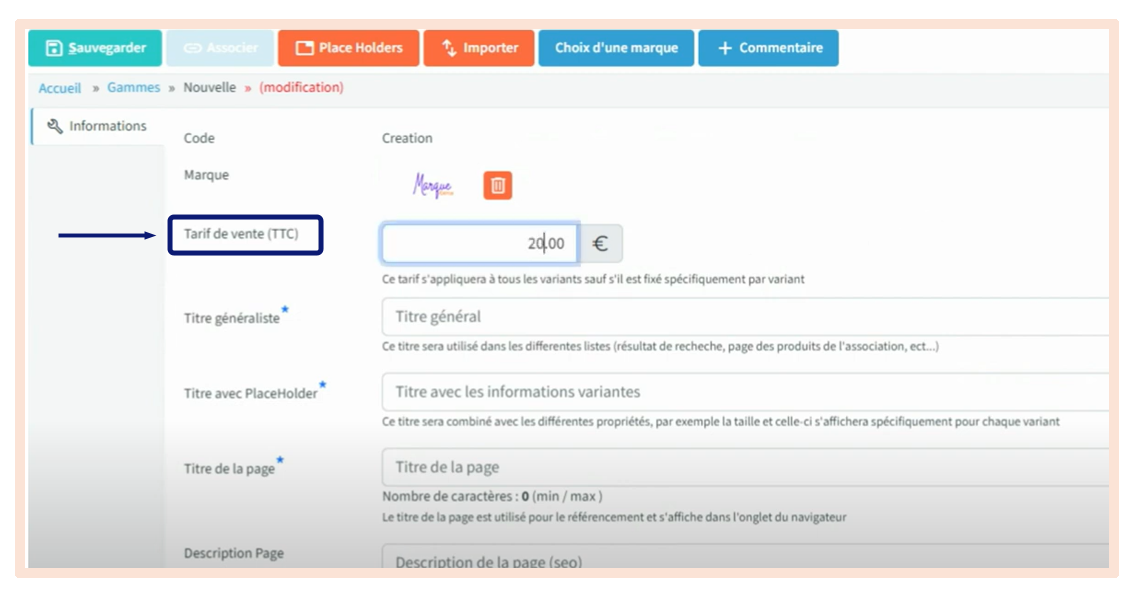The image size is (1144, 597).
Task: Click the Nouvelle breadcrumb item
Action: click(x=209, y=88)
